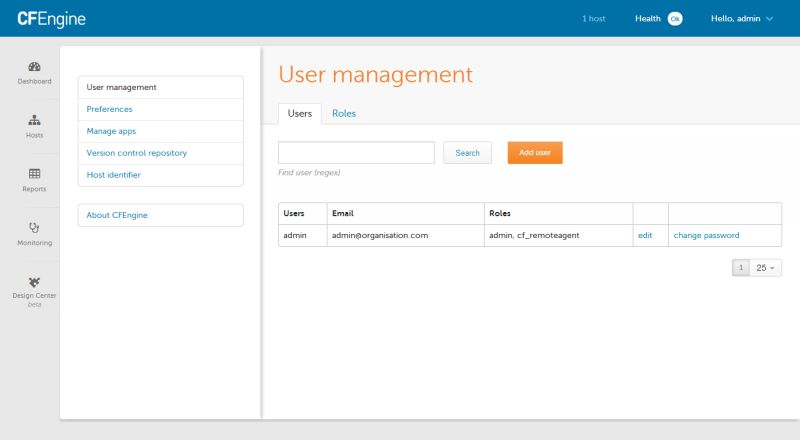Click the CFEngine logo
The height and width of the screenshot is (440, 800).
tap(52, 19)
